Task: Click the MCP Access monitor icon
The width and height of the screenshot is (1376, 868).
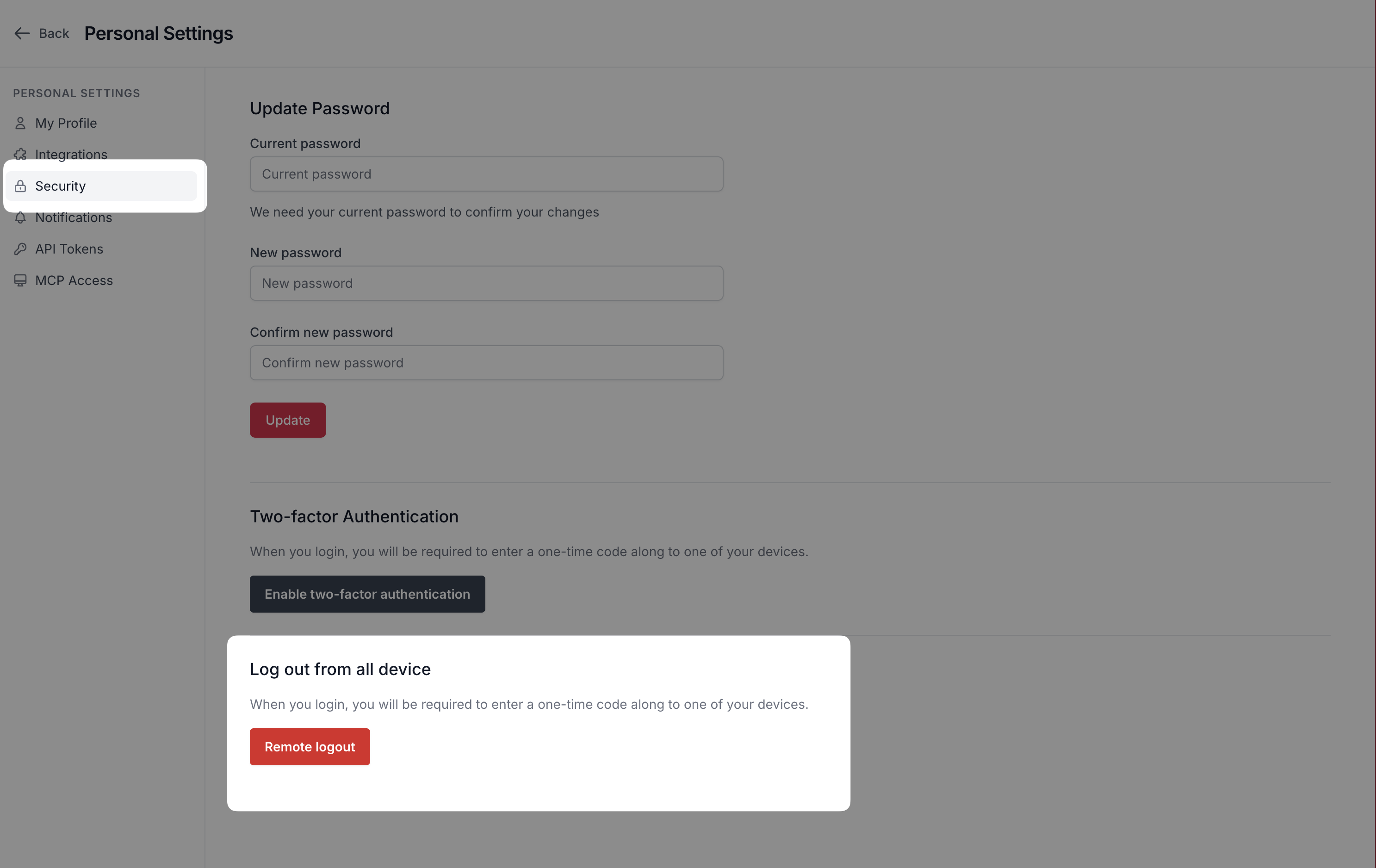Action: click(x=20, y=280)
